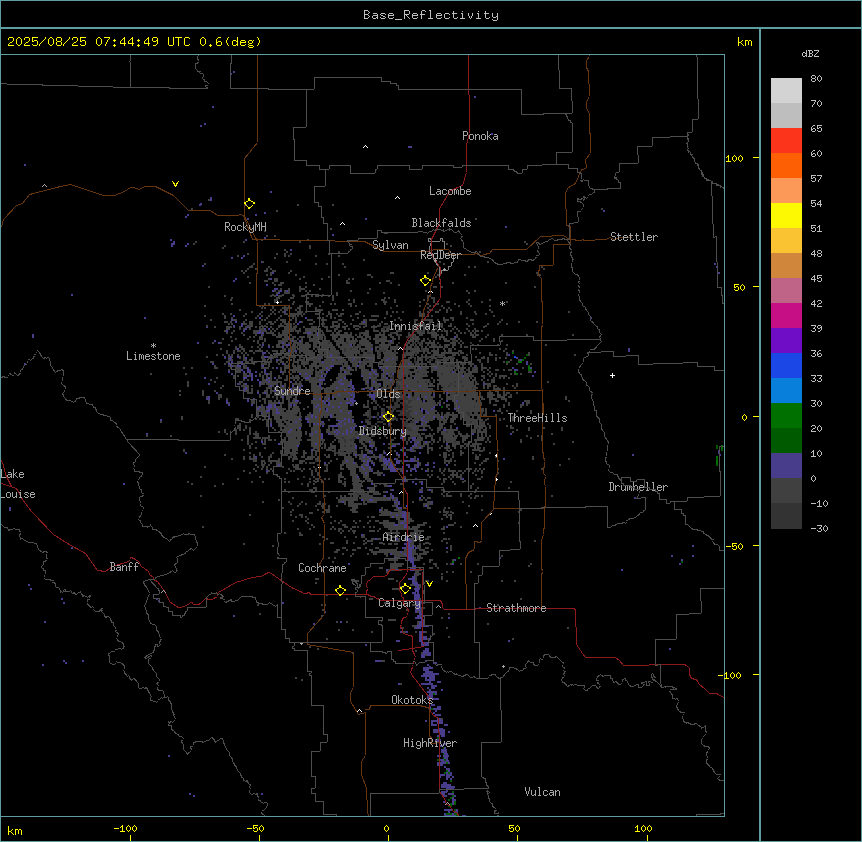Click the Base_Reflectivity title
The height and width of the screenshot is (842, 862).
click(431, 15)
